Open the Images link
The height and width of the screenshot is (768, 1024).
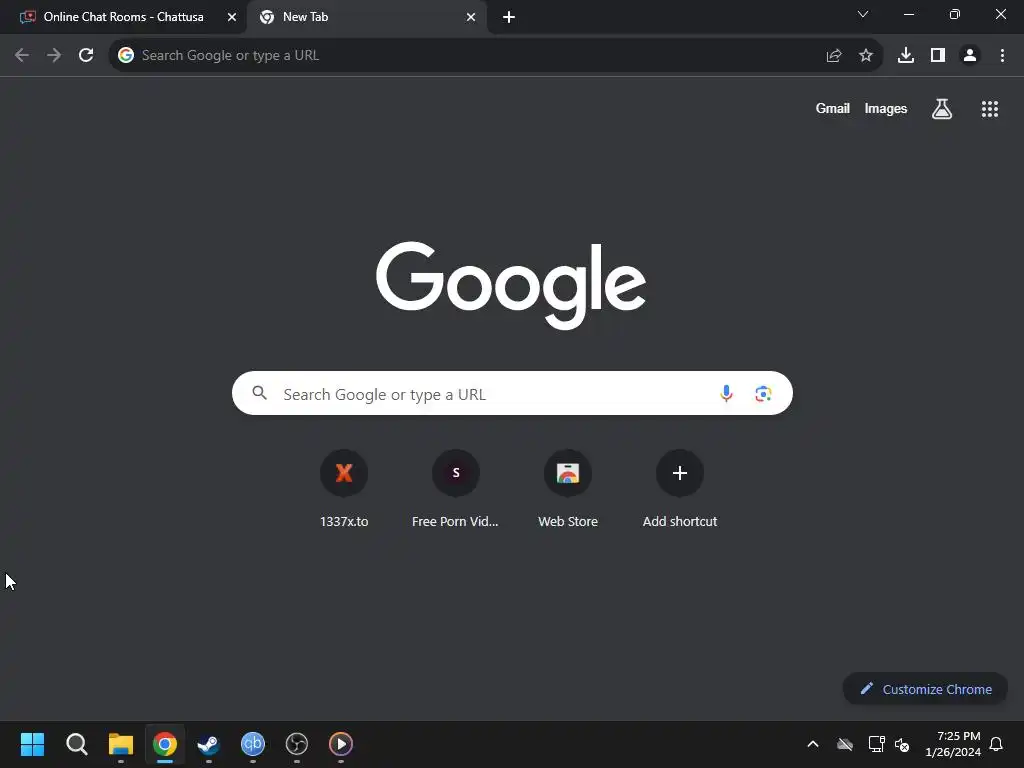(886, 108)
